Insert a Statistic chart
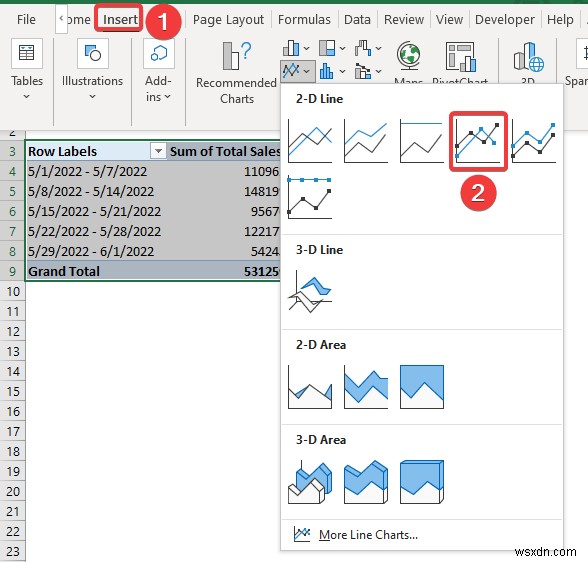Viewport: 588px width, 562px height. coord(327,70)
